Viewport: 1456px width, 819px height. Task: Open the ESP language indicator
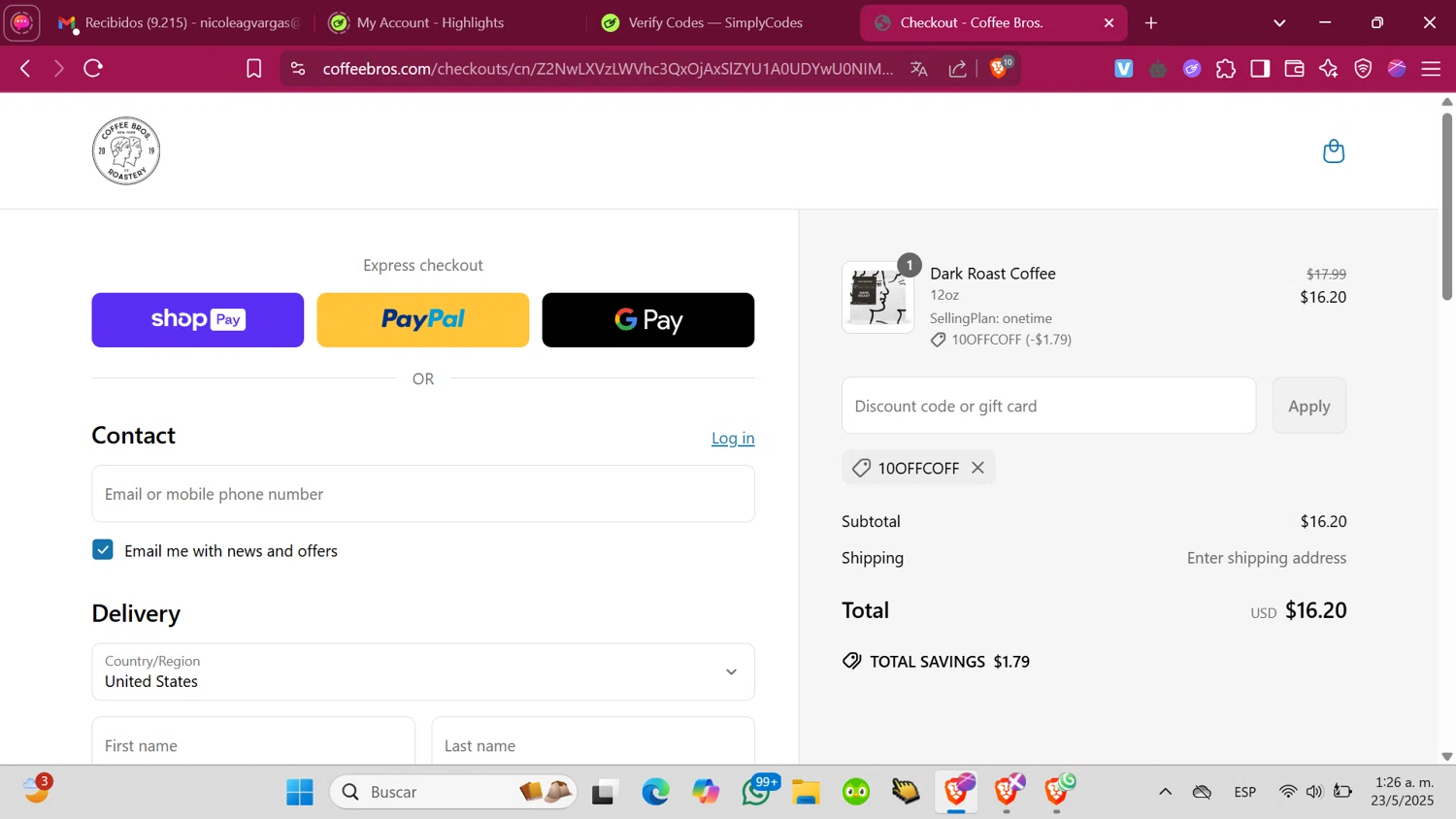click(1245, 792)
